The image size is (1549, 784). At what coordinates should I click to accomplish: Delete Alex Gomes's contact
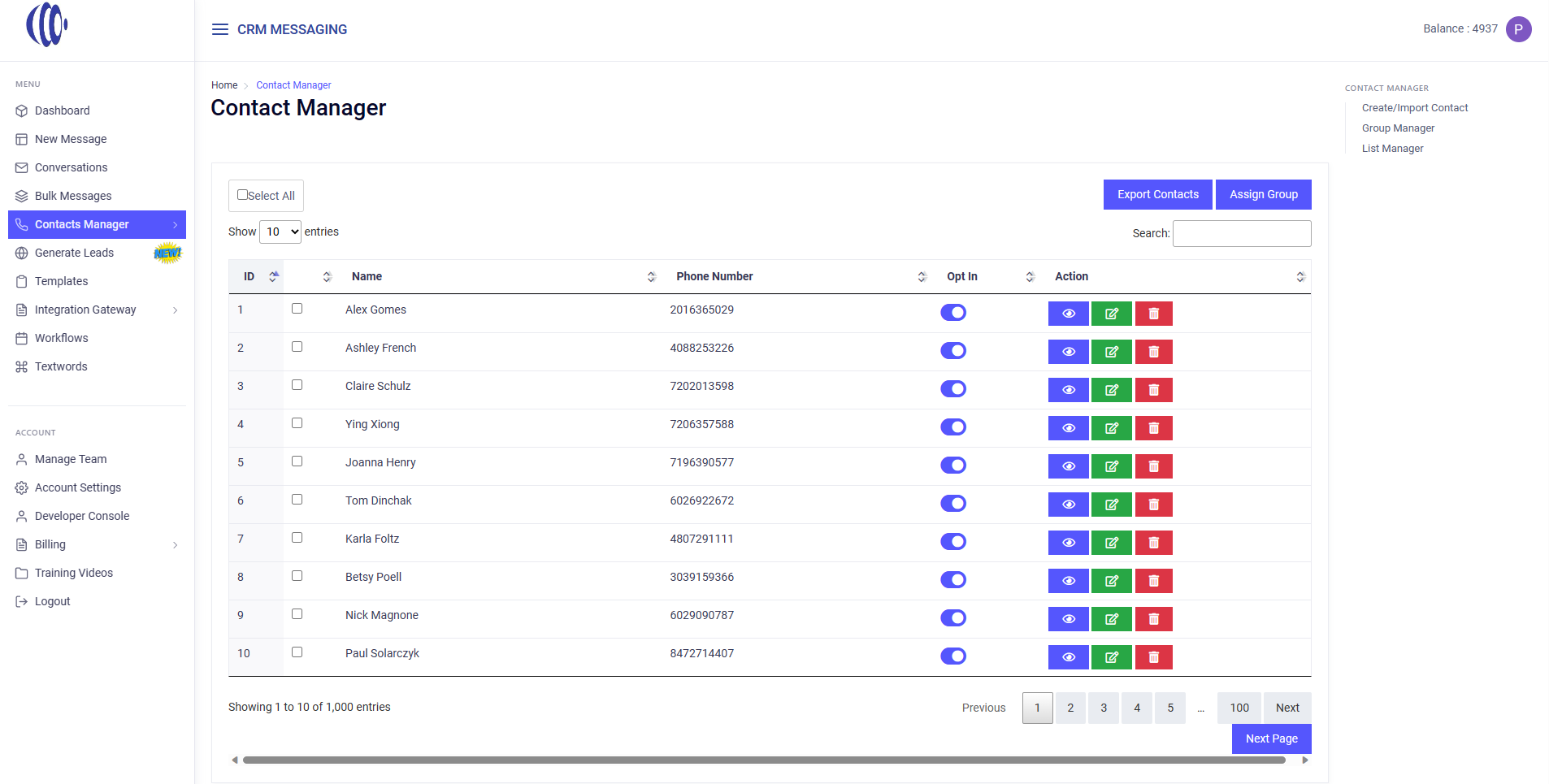coord(1153,314)
